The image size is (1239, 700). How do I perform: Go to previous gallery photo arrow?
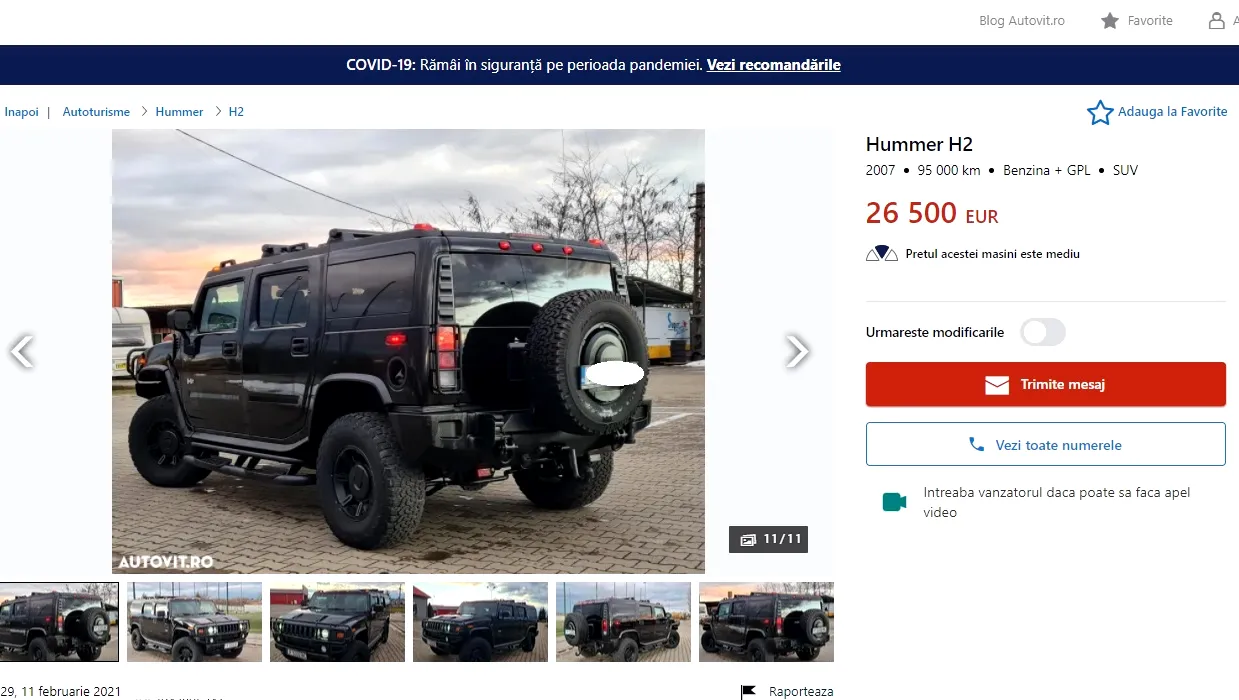tap(21, 351)
